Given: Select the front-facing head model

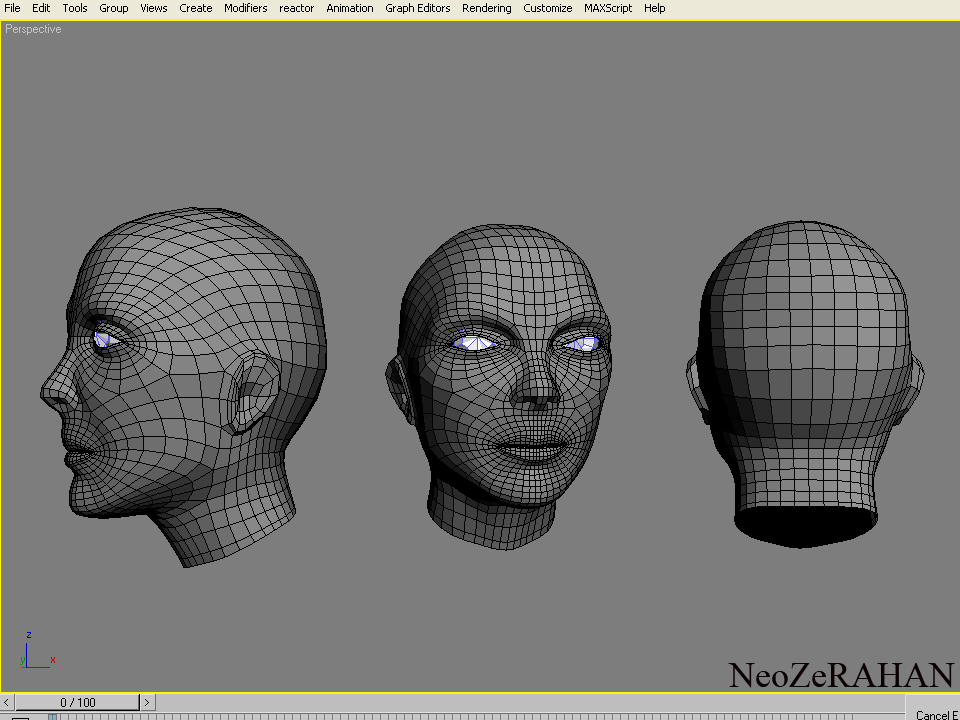Looking at the screenshot, I should pos(499,387).
